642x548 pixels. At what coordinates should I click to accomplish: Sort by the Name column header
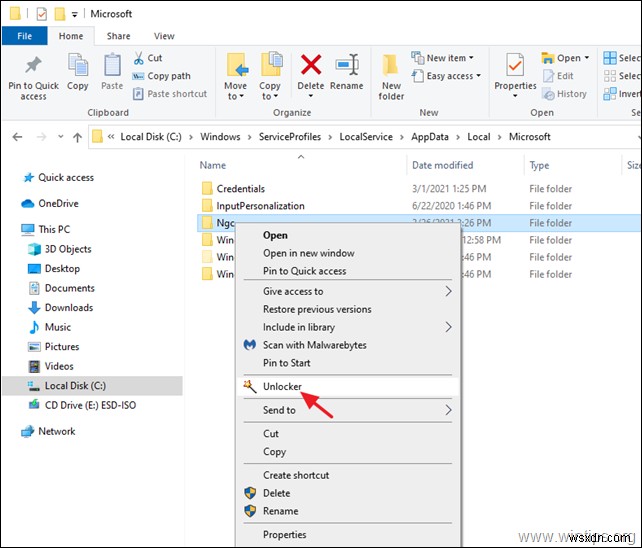213,165
